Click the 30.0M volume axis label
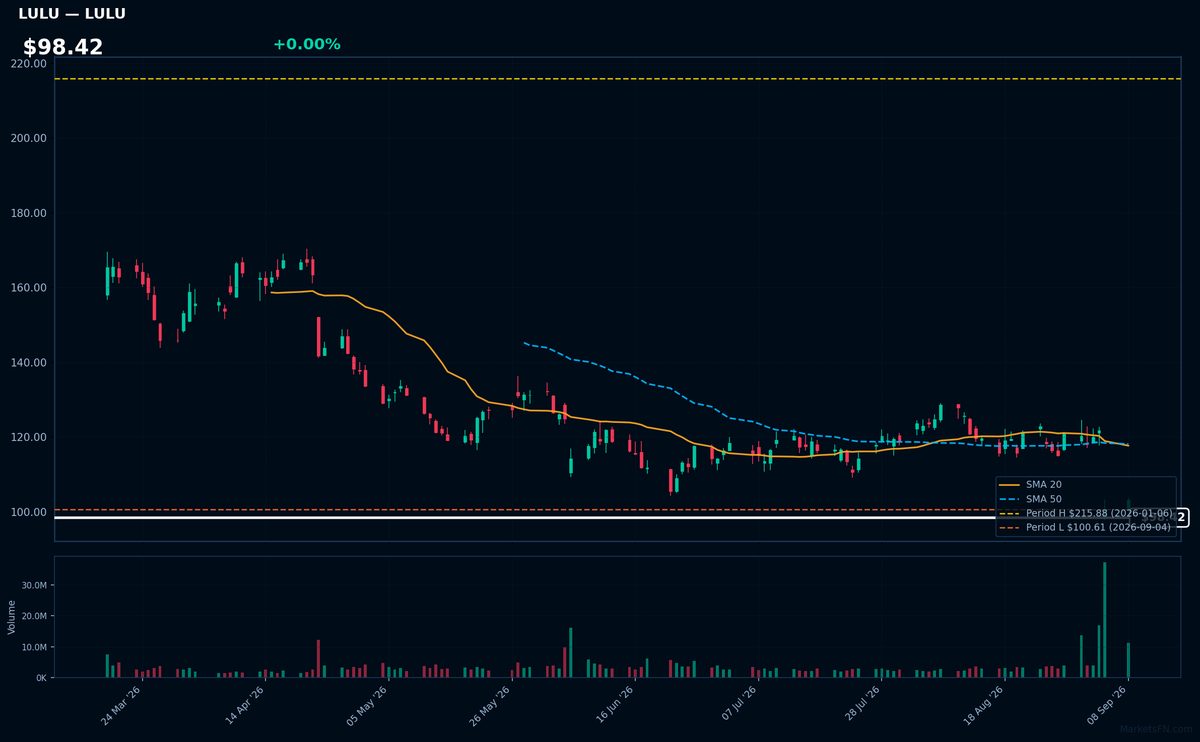 pyautogui.click(x=34, y=585)
